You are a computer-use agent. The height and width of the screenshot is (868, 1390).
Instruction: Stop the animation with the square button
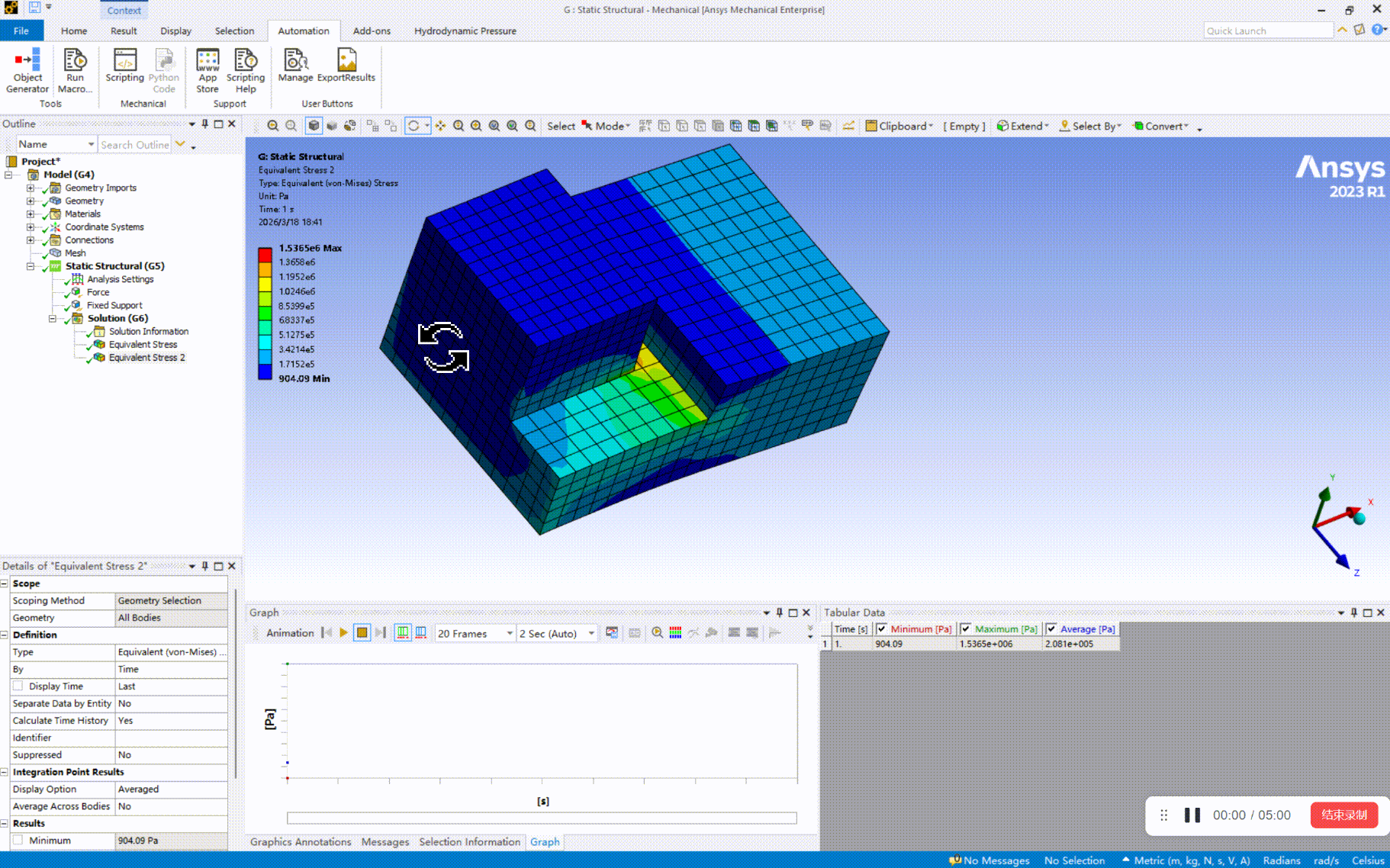pos(362,633)
